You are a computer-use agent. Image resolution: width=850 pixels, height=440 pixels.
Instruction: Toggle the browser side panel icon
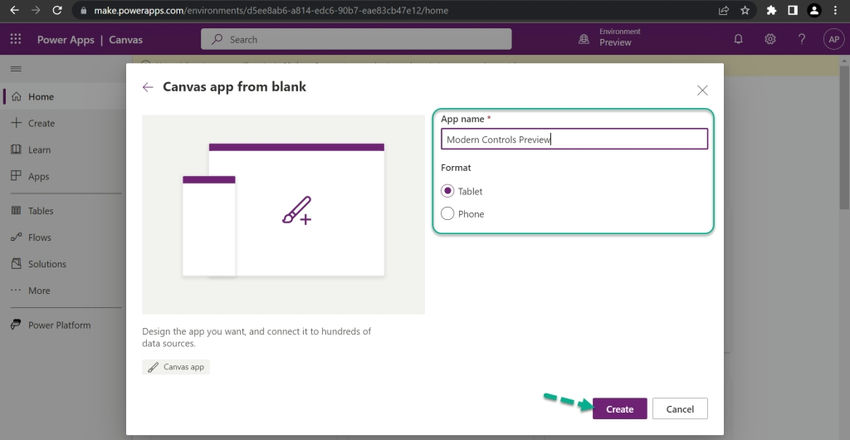pos(793,10)
